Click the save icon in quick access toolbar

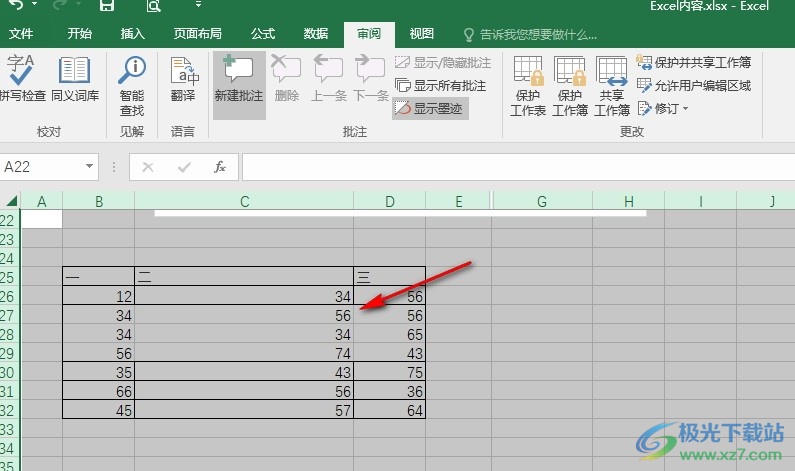coord(107,6)
